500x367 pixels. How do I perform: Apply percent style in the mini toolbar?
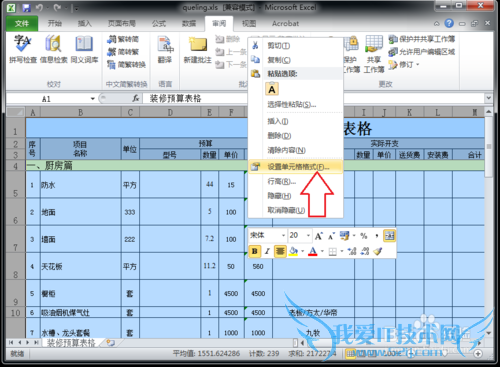click(x=364, y=236)
